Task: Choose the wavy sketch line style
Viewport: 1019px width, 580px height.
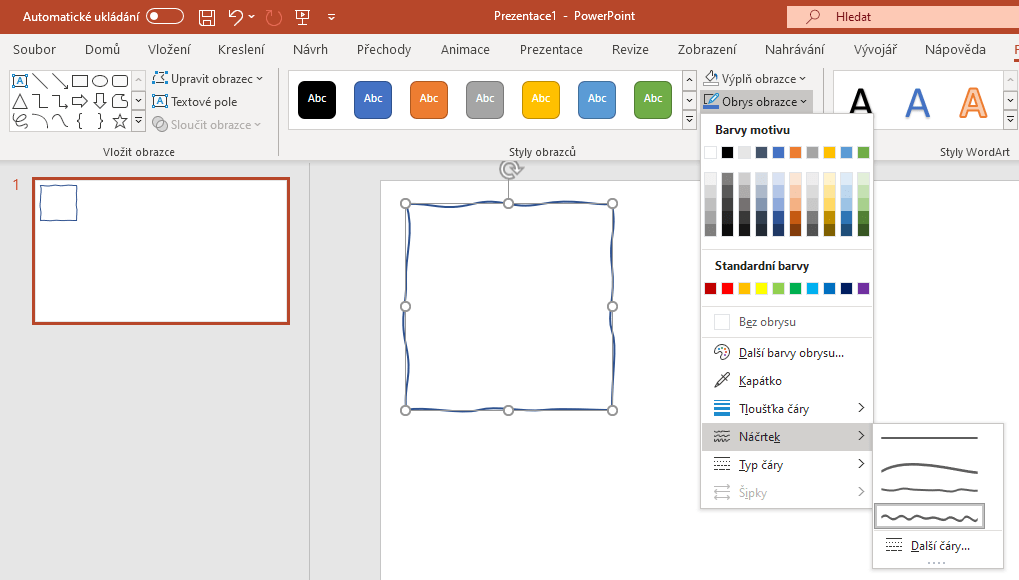Action: click(929, 516)
